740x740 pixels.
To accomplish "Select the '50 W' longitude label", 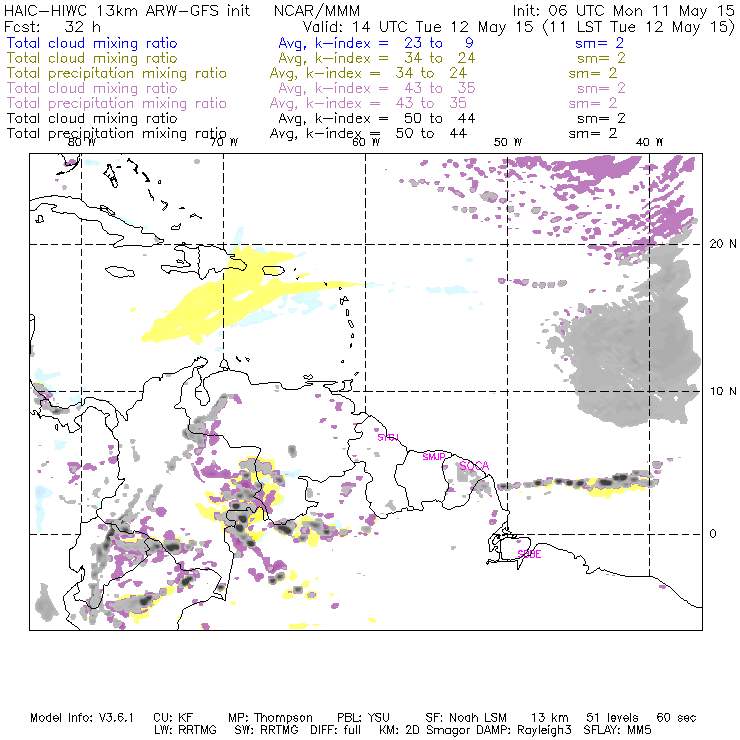I will [x=508, y=142].
